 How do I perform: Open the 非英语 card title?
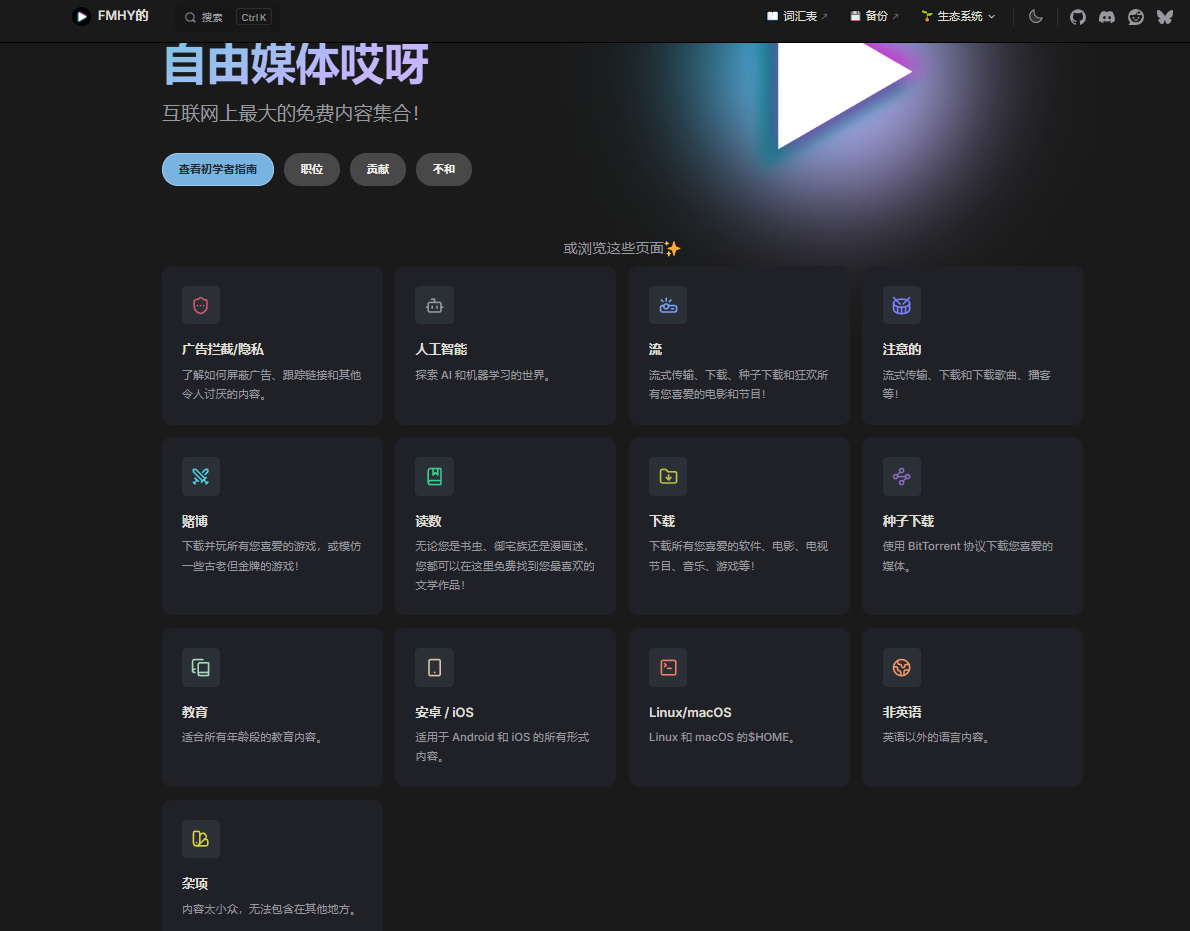click(902, 712)
